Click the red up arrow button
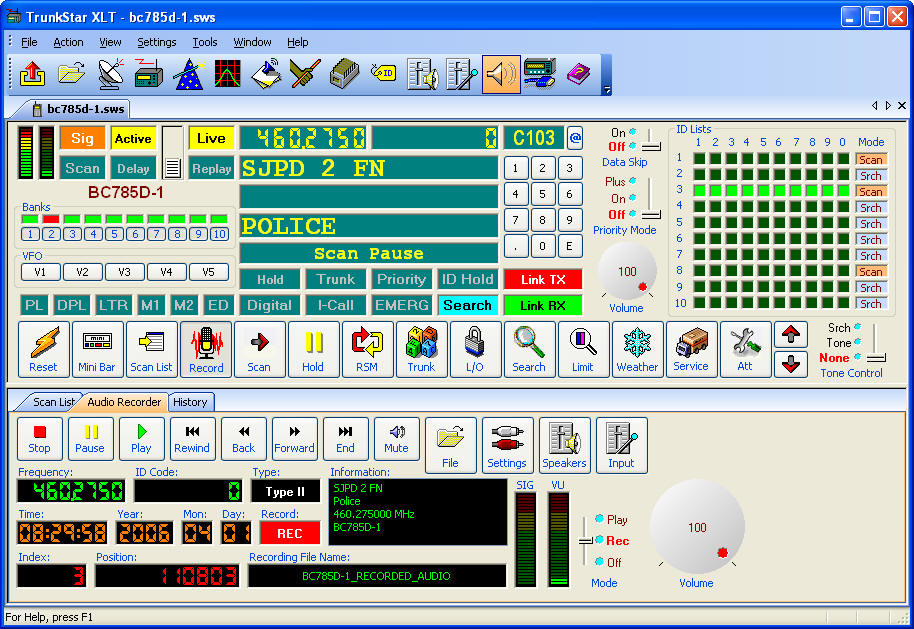Image resolution: width=914 pixels, height=629 pixels. [x=791, y=335]
